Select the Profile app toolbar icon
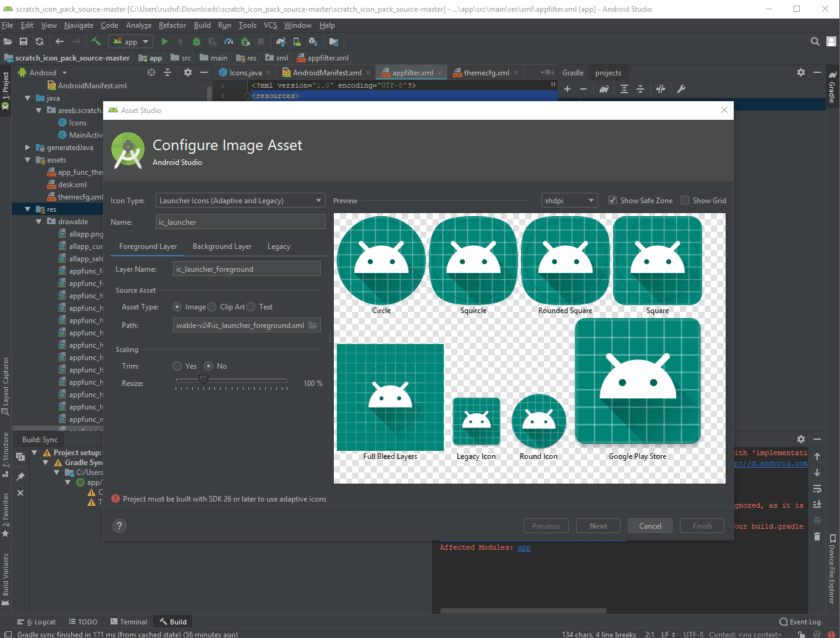Image resolution: width=840 pixels, height=638 pixels. (x=228, y=42)
